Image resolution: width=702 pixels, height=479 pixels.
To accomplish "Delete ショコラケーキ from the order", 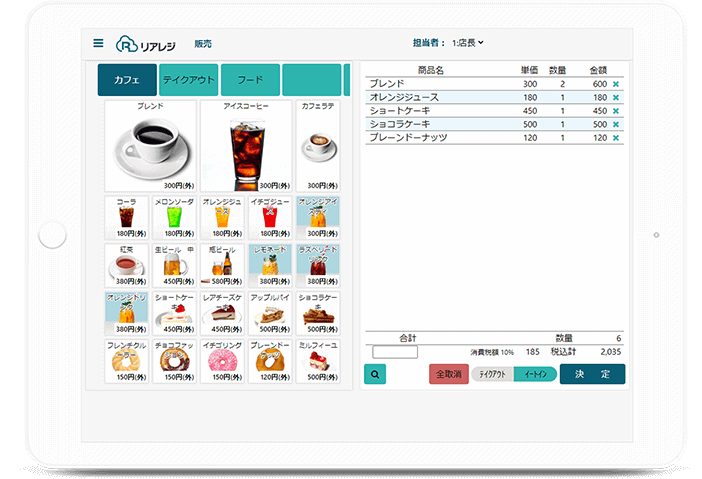I will pyautogui.click(x=616, y=125).
